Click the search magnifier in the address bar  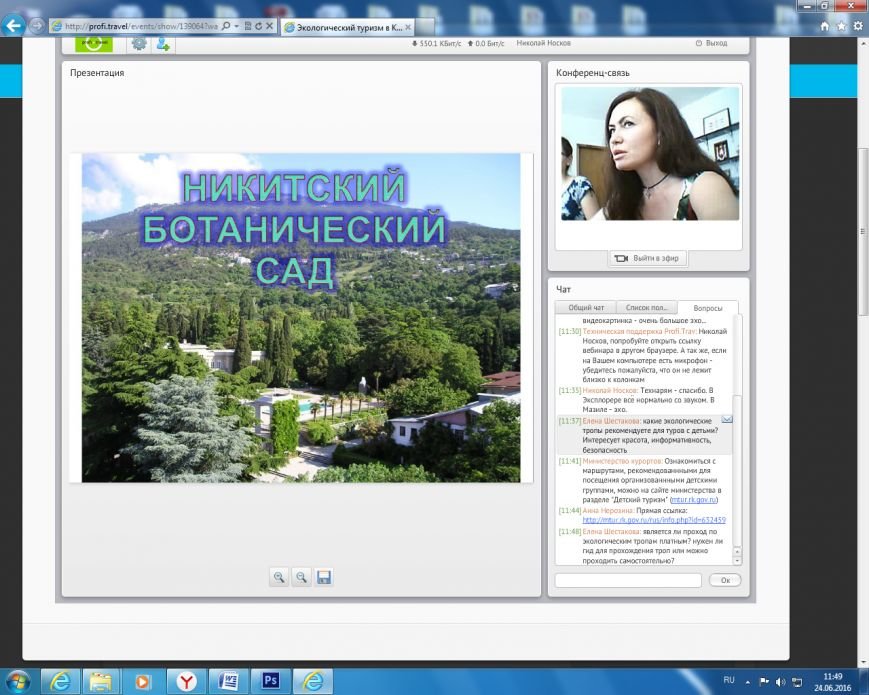click(x=226, y=26)
